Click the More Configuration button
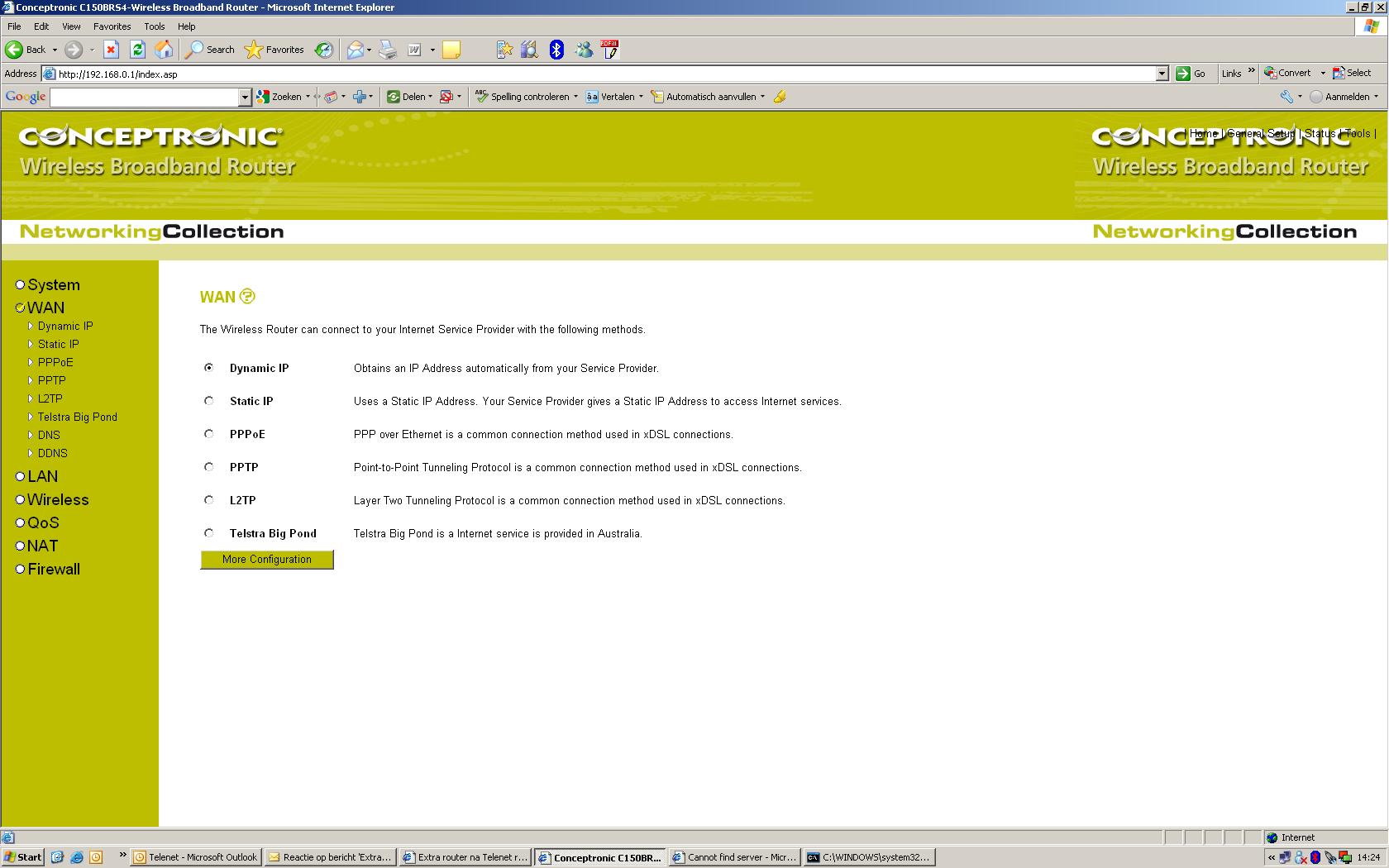 pos(267,560)
